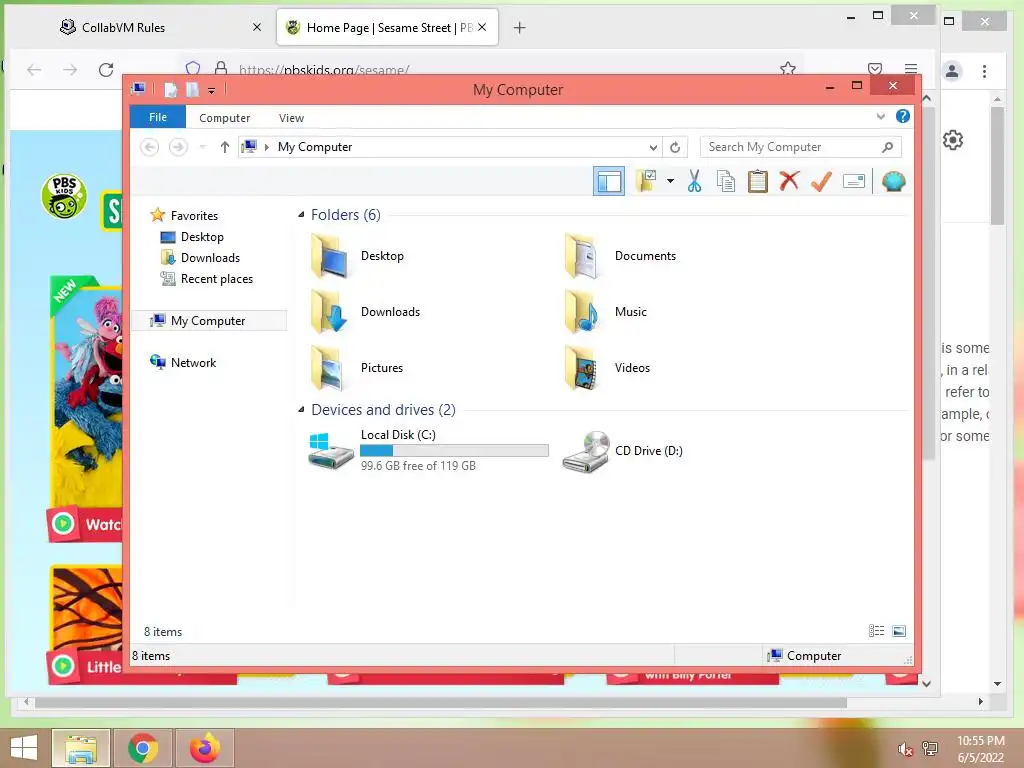
Task: Open the recent locations dropdown arrow
Action: pos(202,147)
